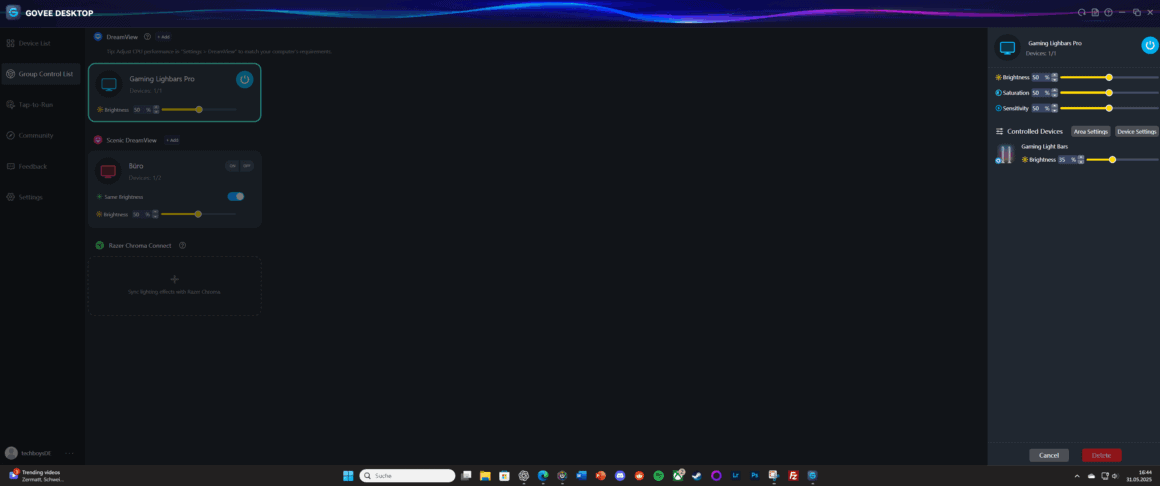
Task: Click the Razer Chroma Connect icon
Action: (99, 245)
